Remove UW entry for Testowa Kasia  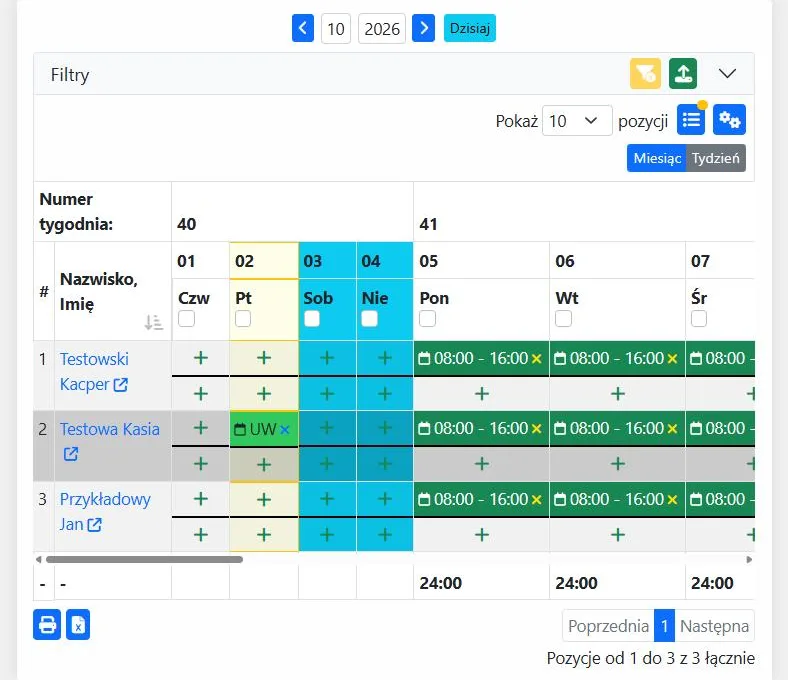285,429
